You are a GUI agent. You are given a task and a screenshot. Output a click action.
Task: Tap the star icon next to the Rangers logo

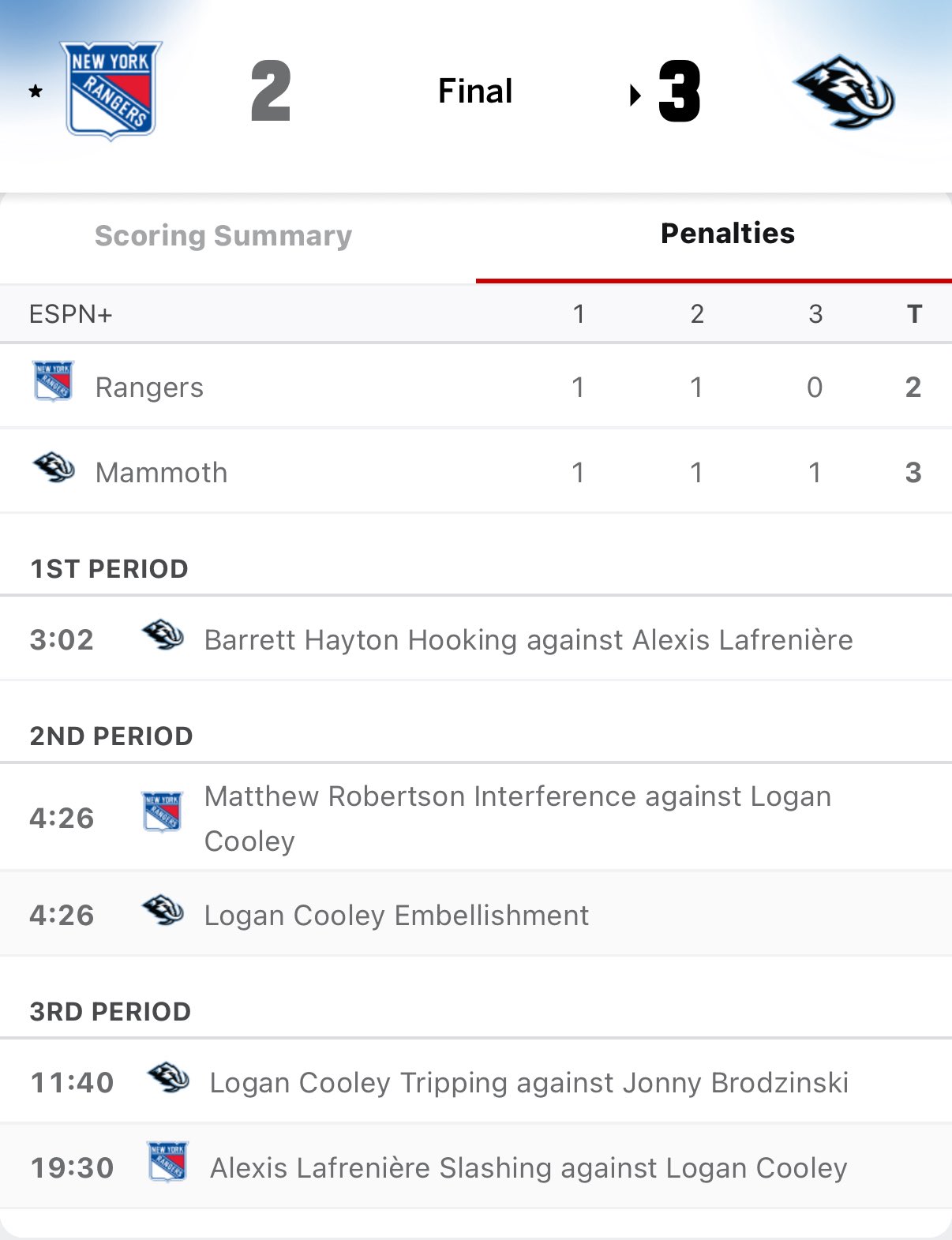[36, 92]
